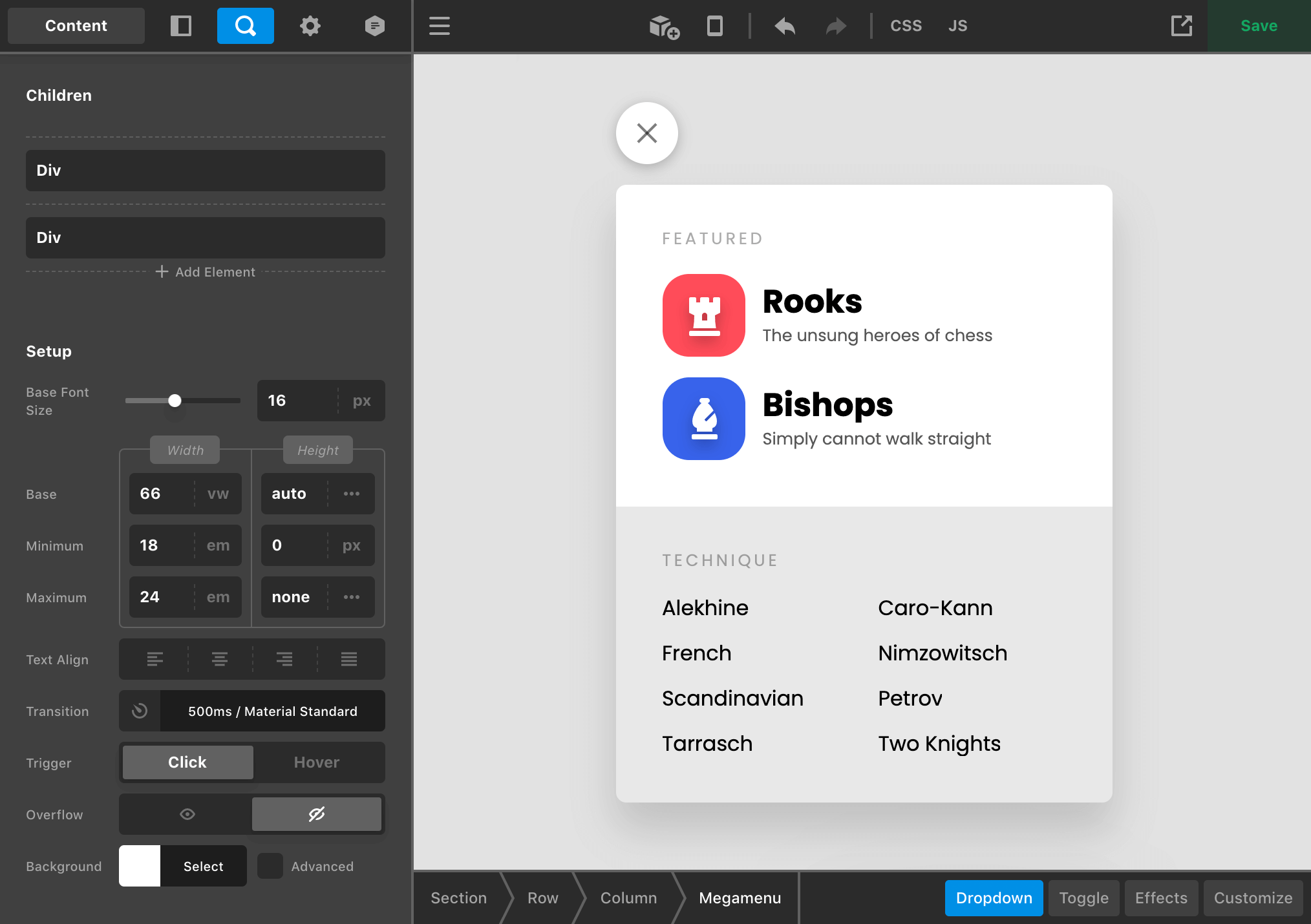Viewport: 1311px width, 924px height.
Task: Switch to the Toggle tab
Action: tap(1083, 898)
